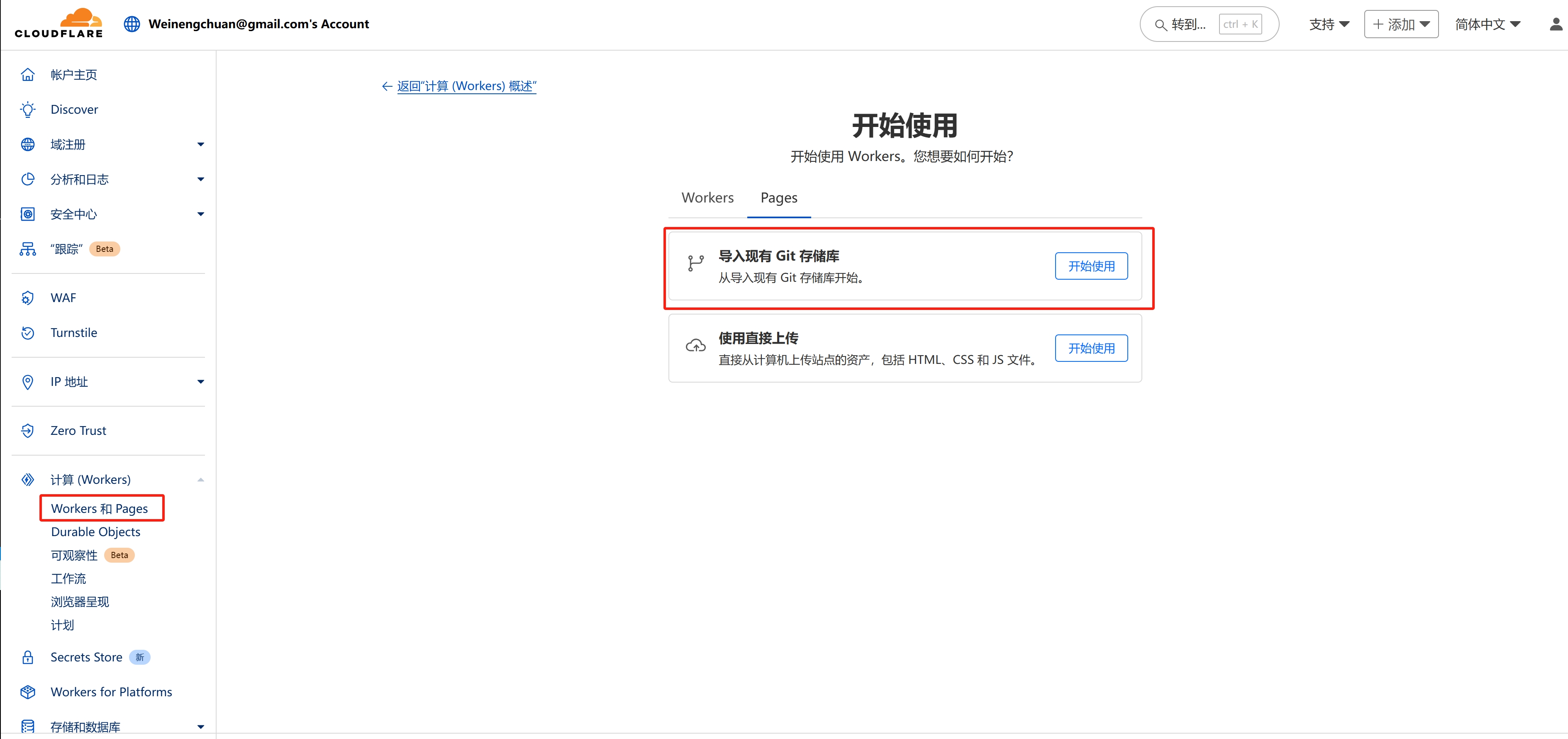Click the user profile icon
1568x739 pixels.
click(1556, 24)
